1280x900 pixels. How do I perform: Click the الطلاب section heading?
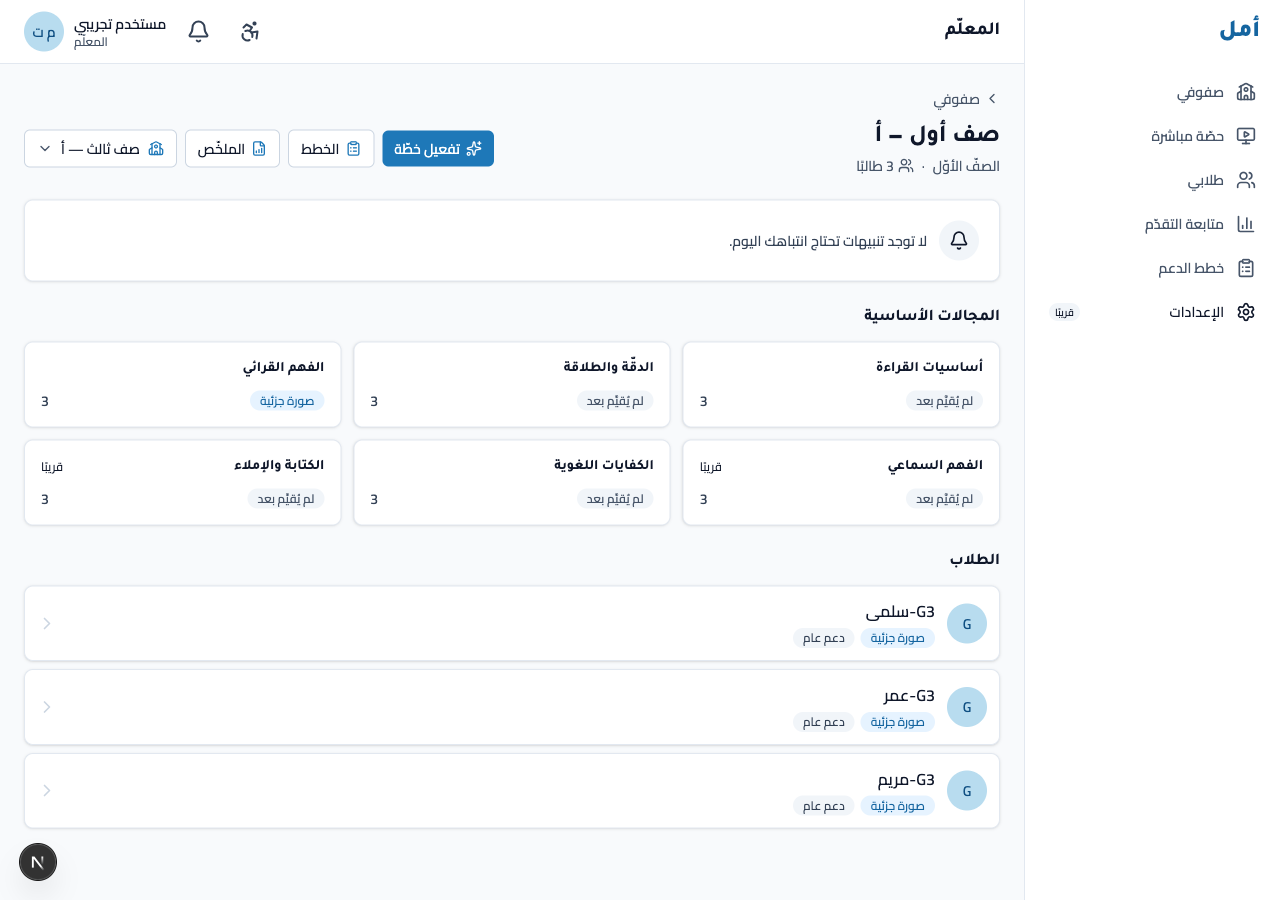[975, 559]
